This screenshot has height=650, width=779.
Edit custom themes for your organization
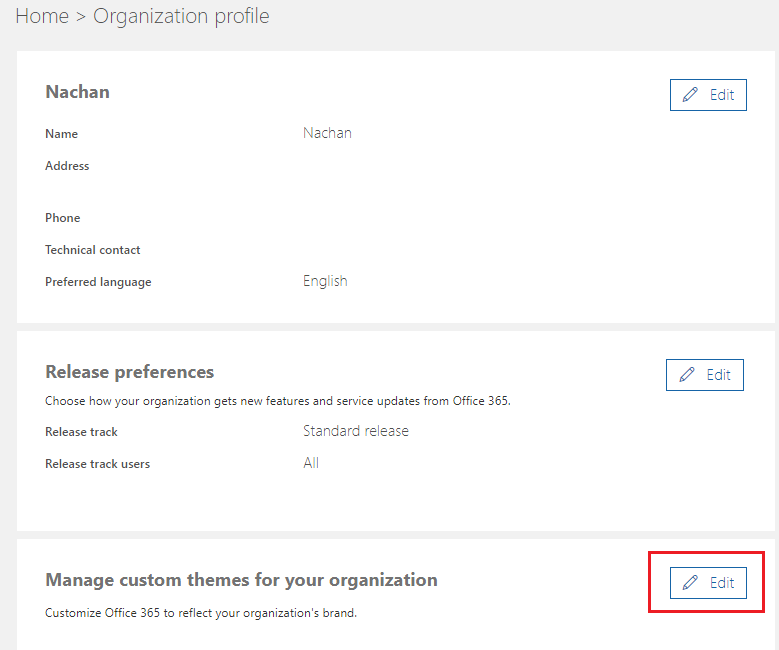[708, 582]
